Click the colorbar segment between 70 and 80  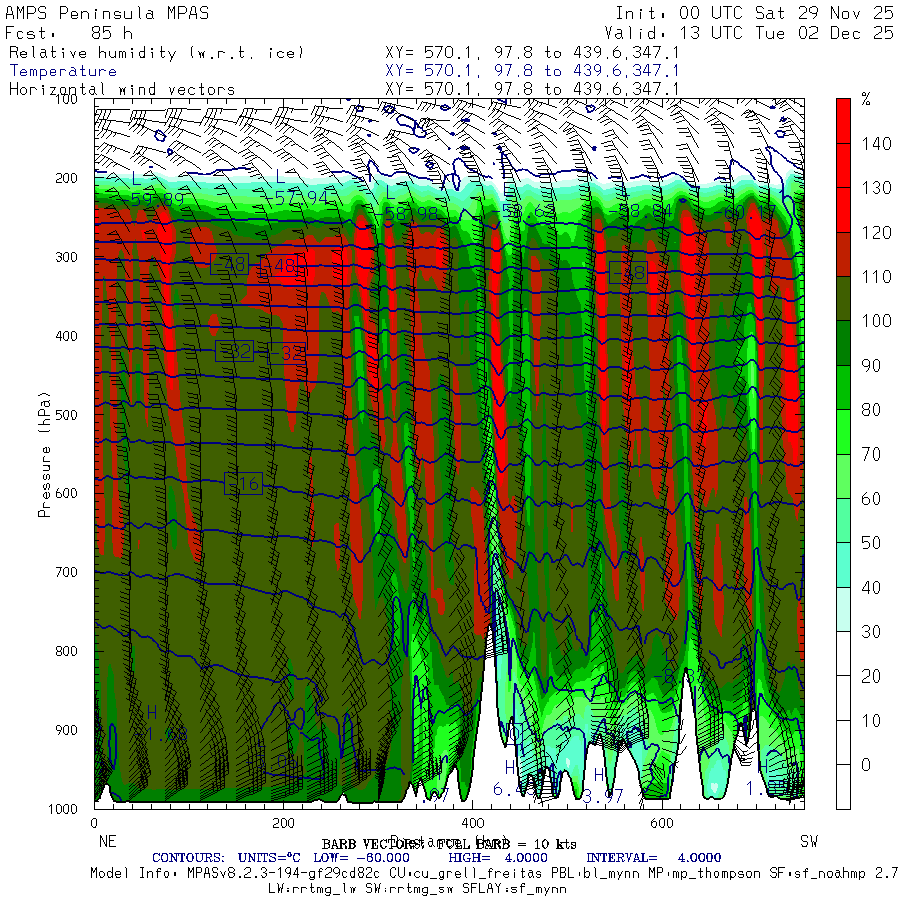coord(843,432)
